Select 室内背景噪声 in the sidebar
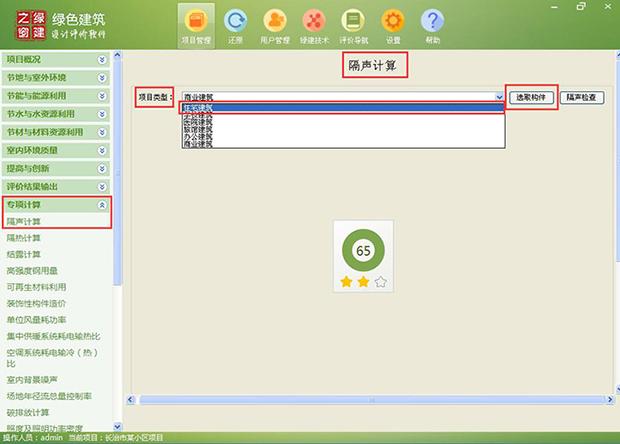 pyautogui.click(x=32, y=380)
